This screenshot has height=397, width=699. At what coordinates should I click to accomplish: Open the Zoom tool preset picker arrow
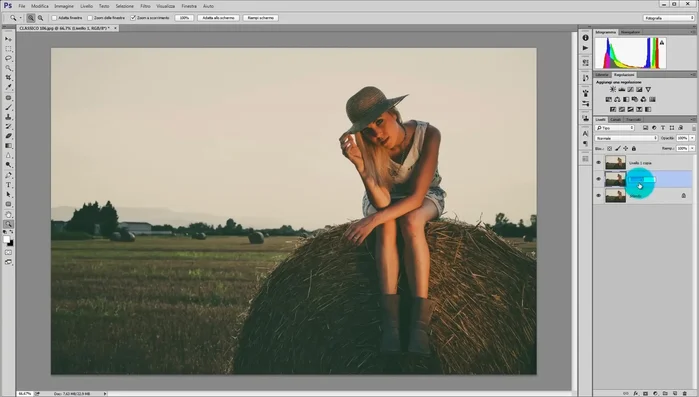click(x=21, y=18)
